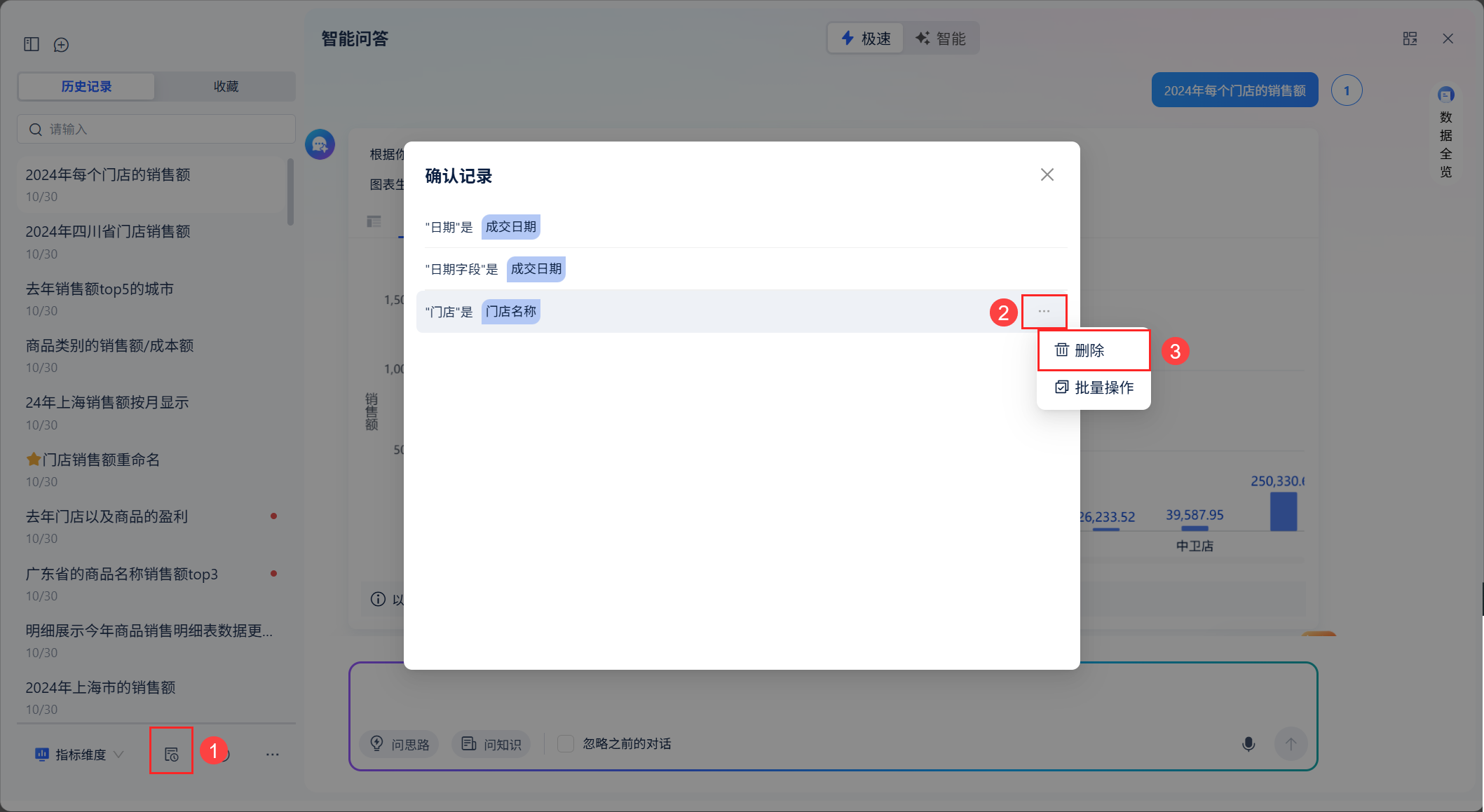The height and width of the screenshot is (812, 1484).
Task: Switch to 智能 mode
Action: (x=941, y=39)
